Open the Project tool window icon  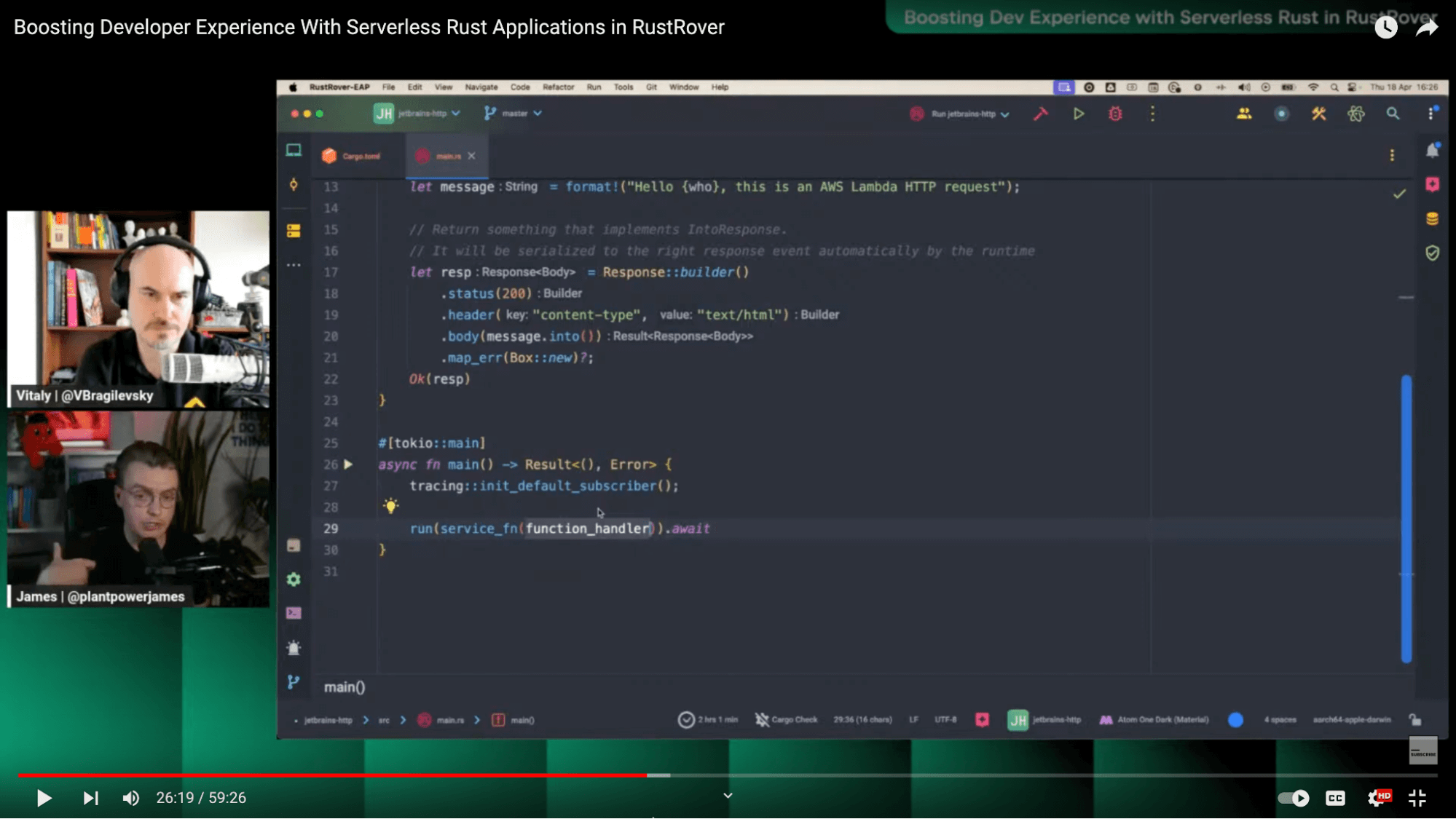point(294,150)
